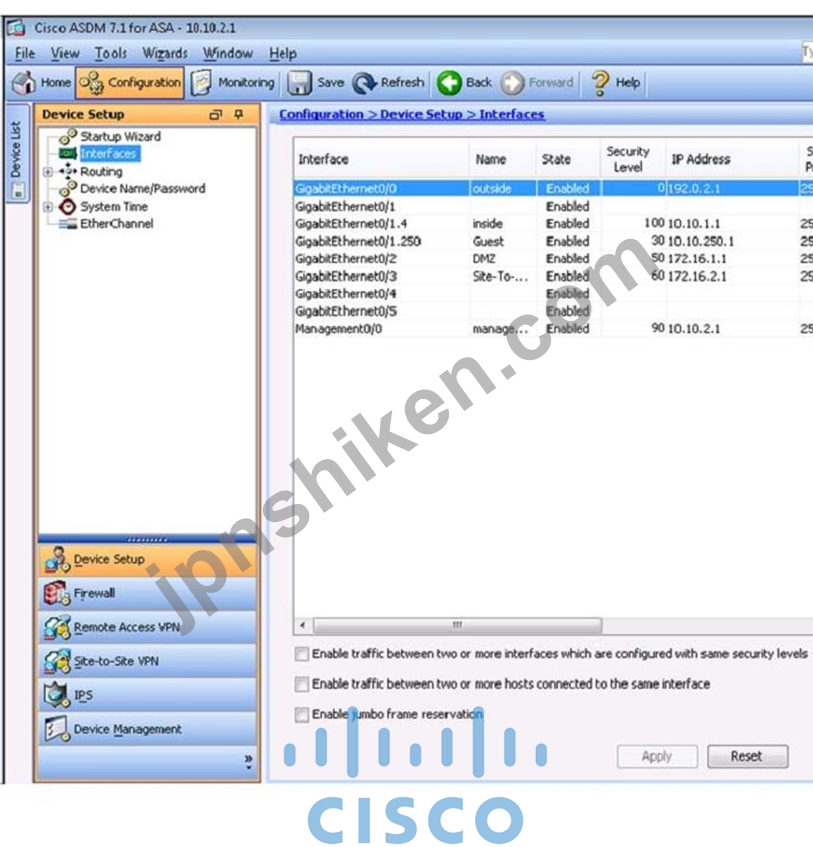813x847 pixels.
Task: Click the Monitoring toolbar icon
Action: tap(201, 83)
